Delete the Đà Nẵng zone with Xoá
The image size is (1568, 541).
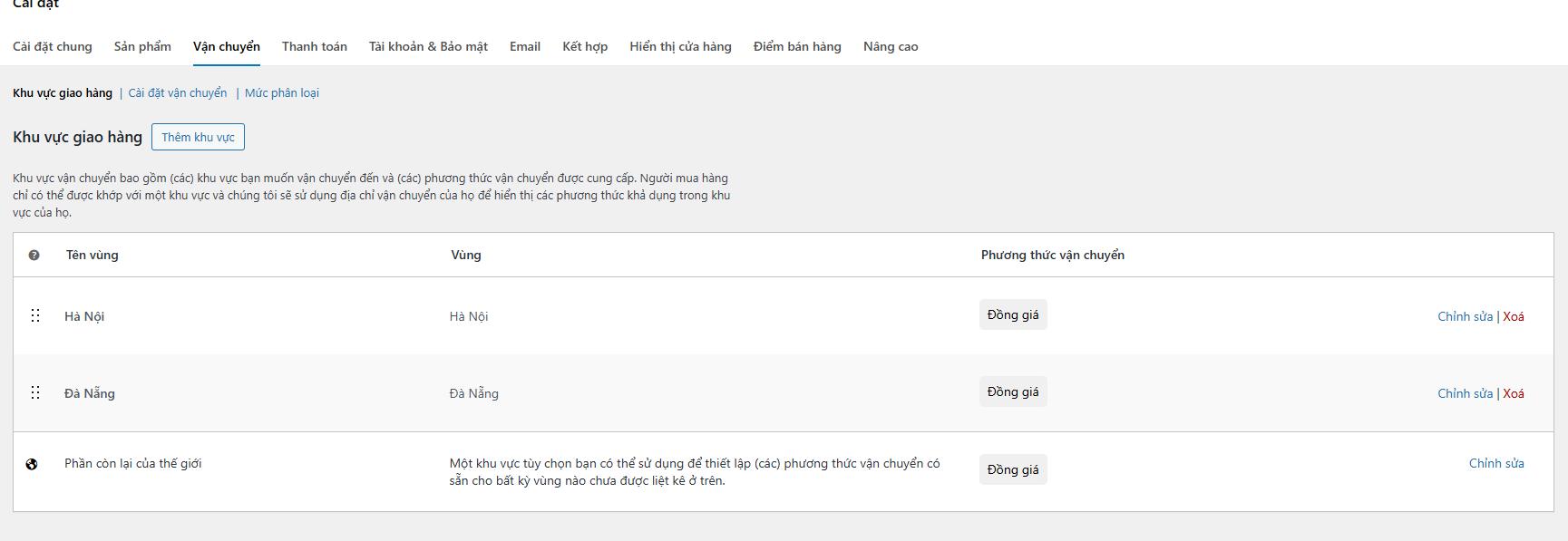(1514, 393)
